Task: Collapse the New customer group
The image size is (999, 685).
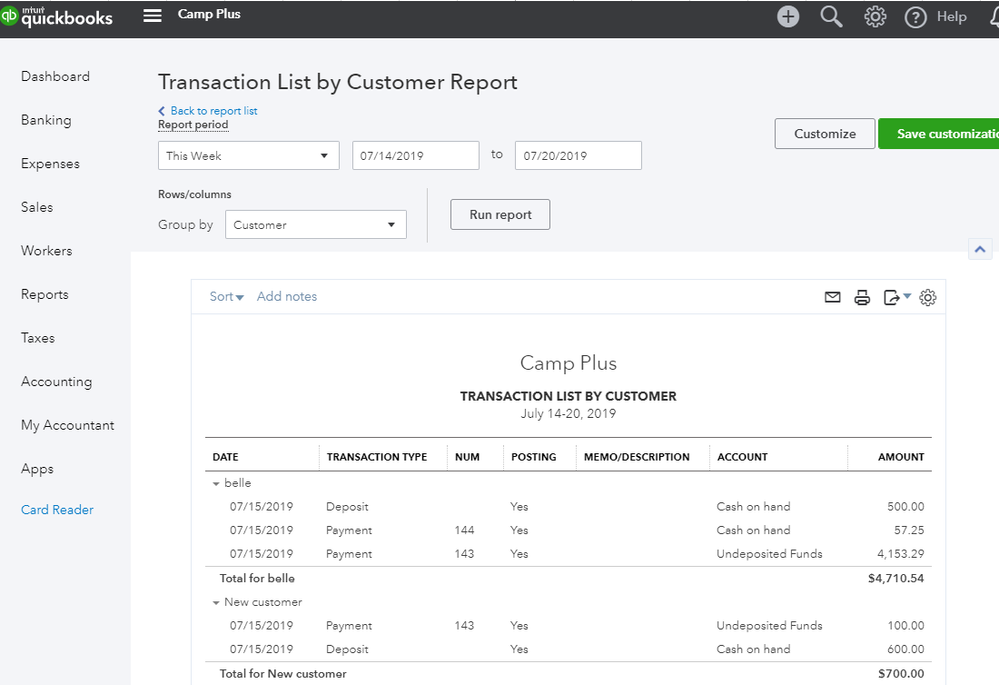Action: click(216, 603)
